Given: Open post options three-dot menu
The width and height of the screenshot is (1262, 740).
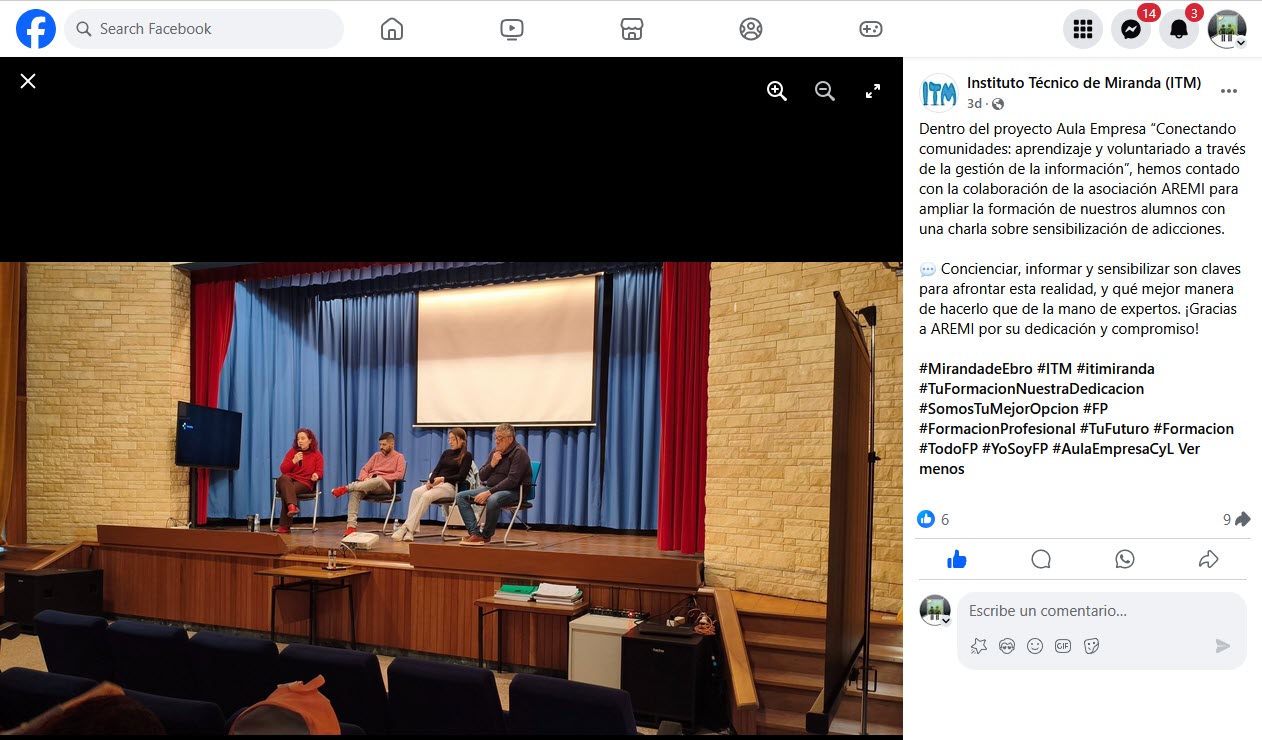Looking at the screenshot, I should click(1229, 91).
